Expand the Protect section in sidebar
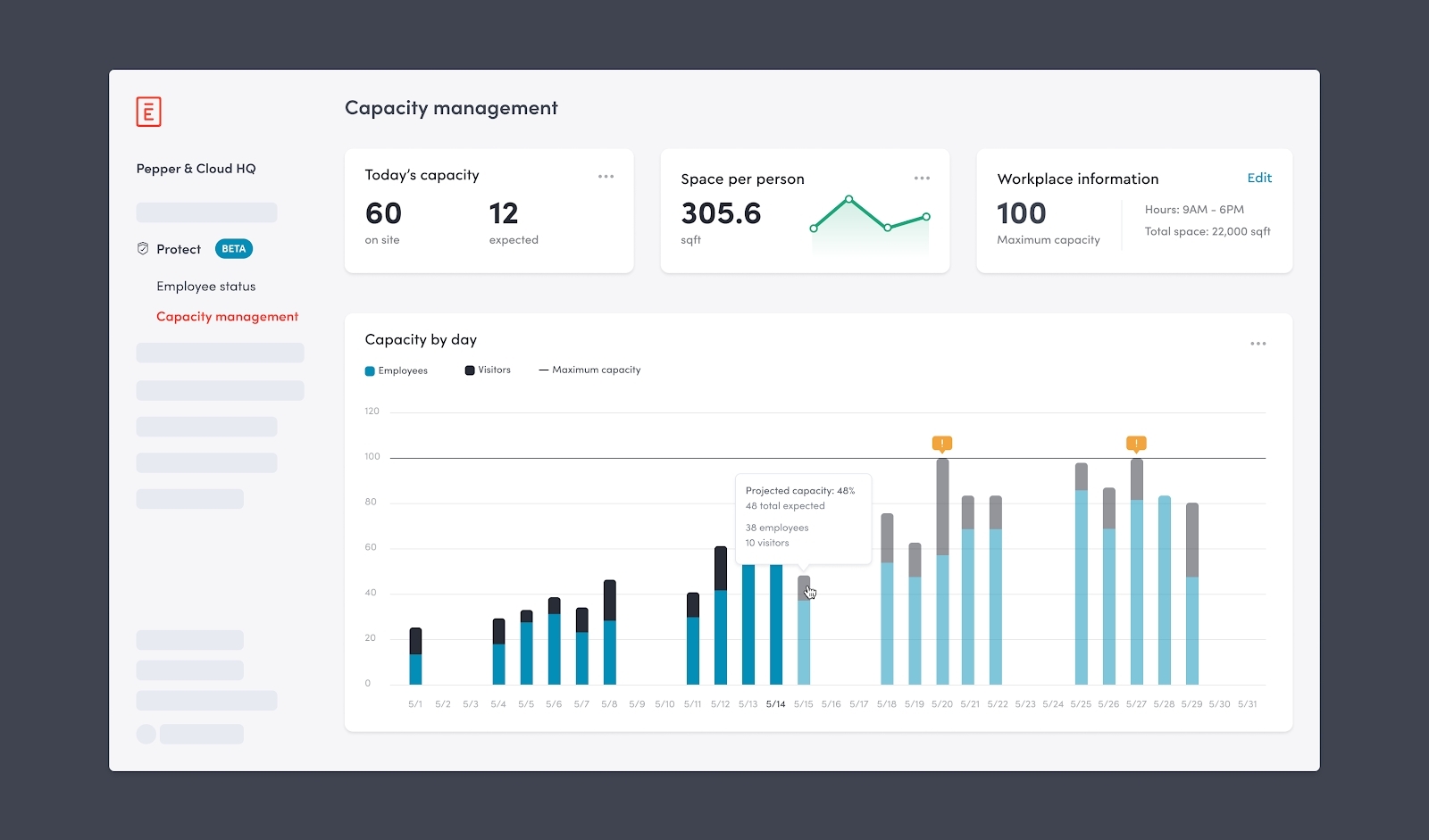1429x840 pixels. click(x=179, y=249)
